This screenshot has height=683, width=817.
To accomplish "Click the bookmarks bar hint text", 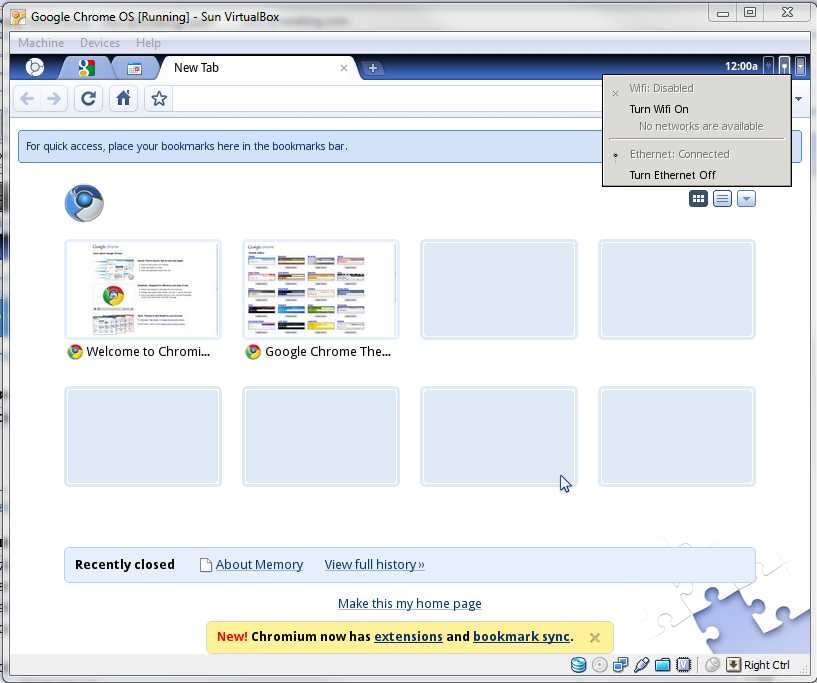I will tap(187, 146).
